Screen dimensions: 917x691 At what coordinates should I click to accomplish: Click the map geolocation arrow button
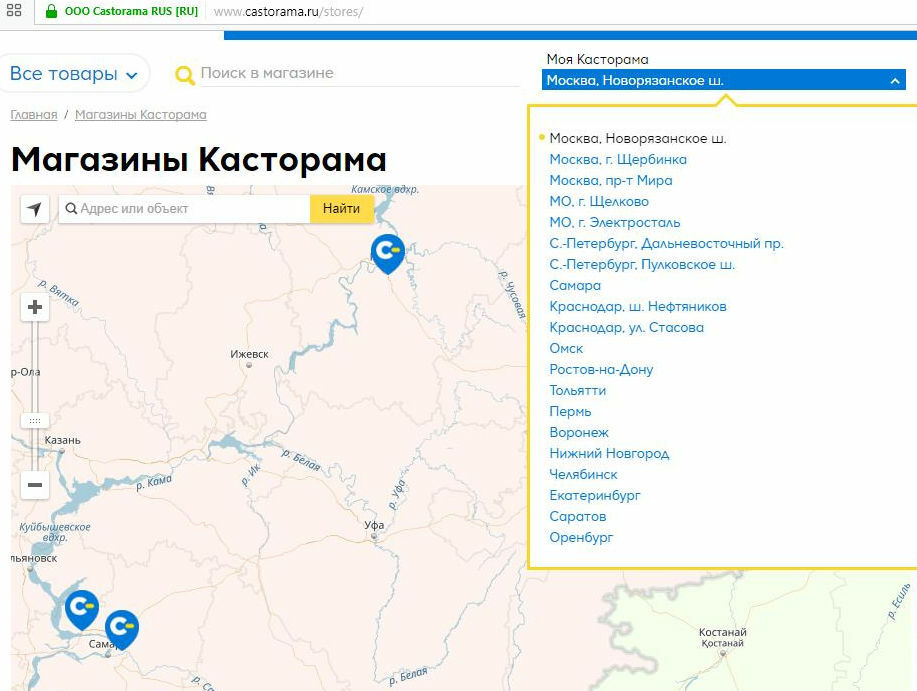(x=35, y=209)
